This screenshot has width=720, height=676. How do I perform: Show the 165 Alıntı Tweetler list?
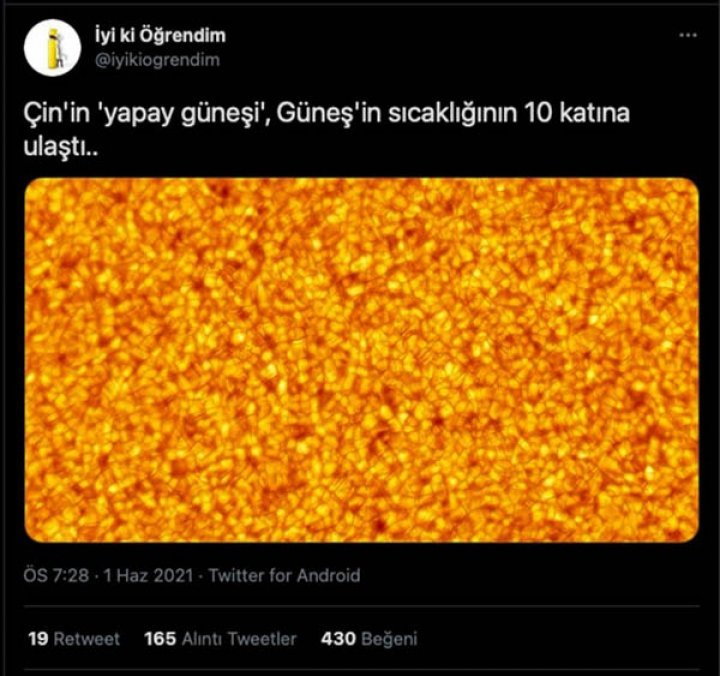coord(220,639)
